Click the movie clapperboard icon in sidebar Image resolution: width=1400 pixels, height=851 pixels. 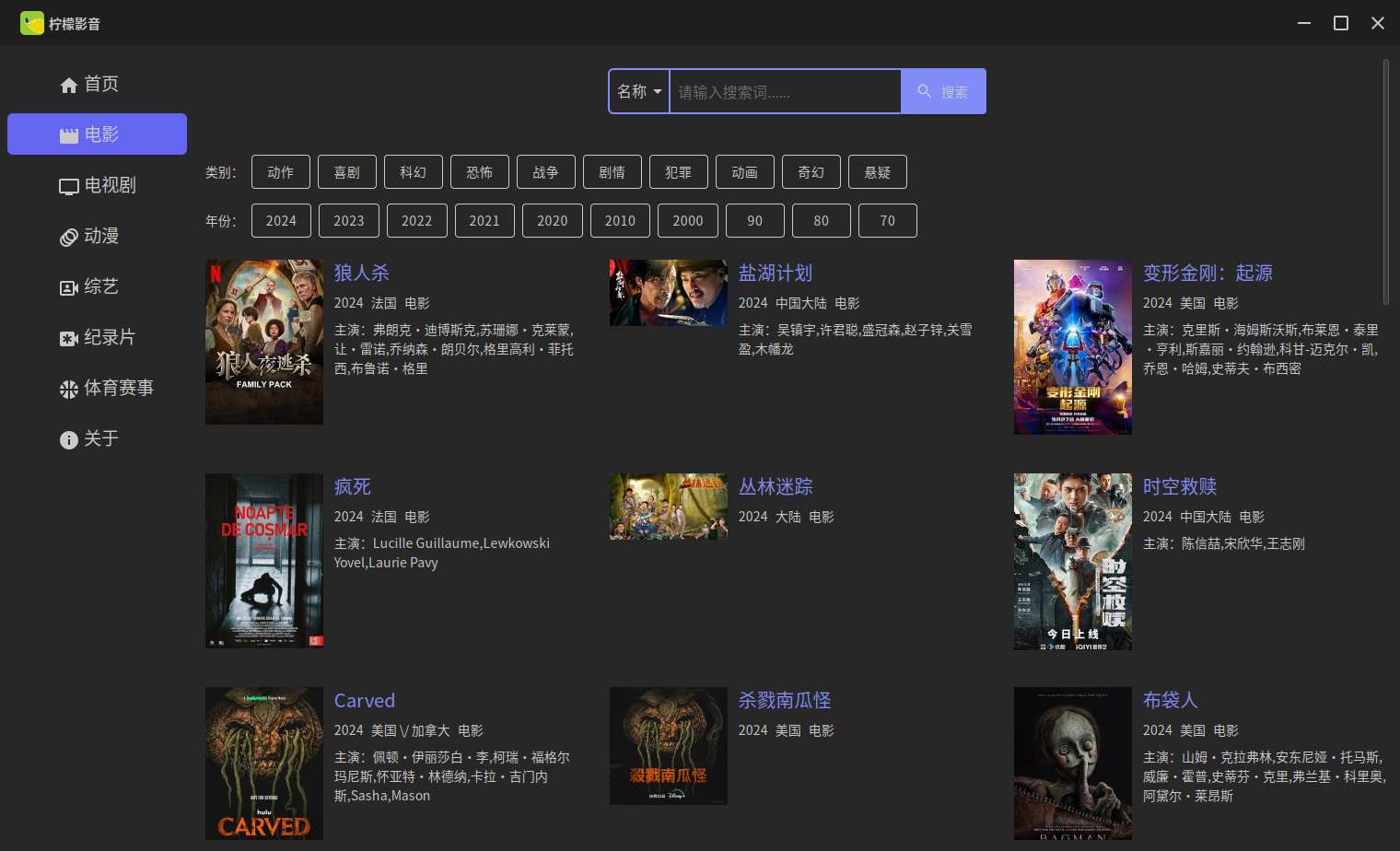point(69,135)
